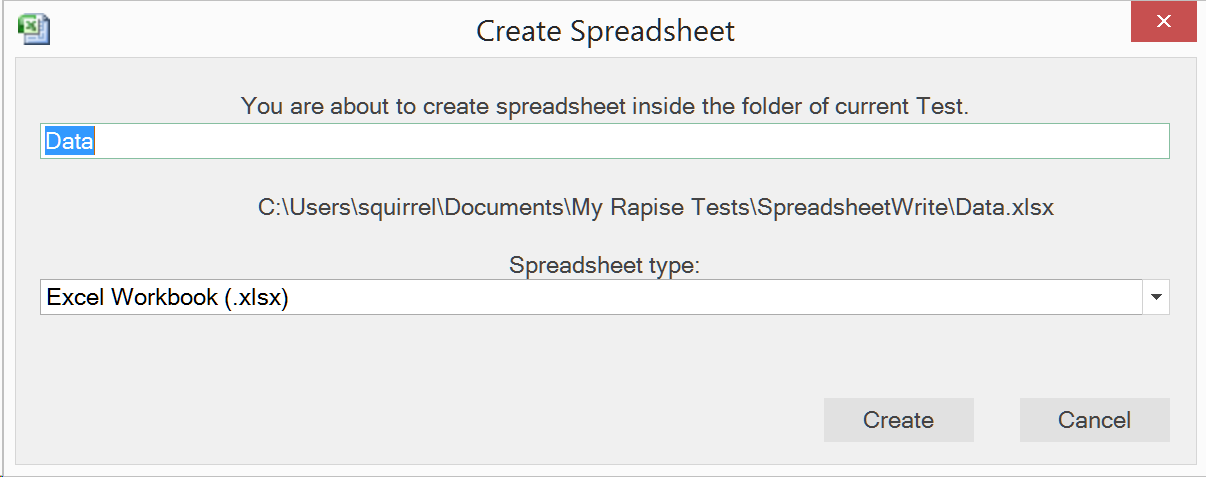This screenshot has height=477, width=1206.
Task: Open the "Excel Workbook (.xlsx)" combo box
Action: click(590, 297)
